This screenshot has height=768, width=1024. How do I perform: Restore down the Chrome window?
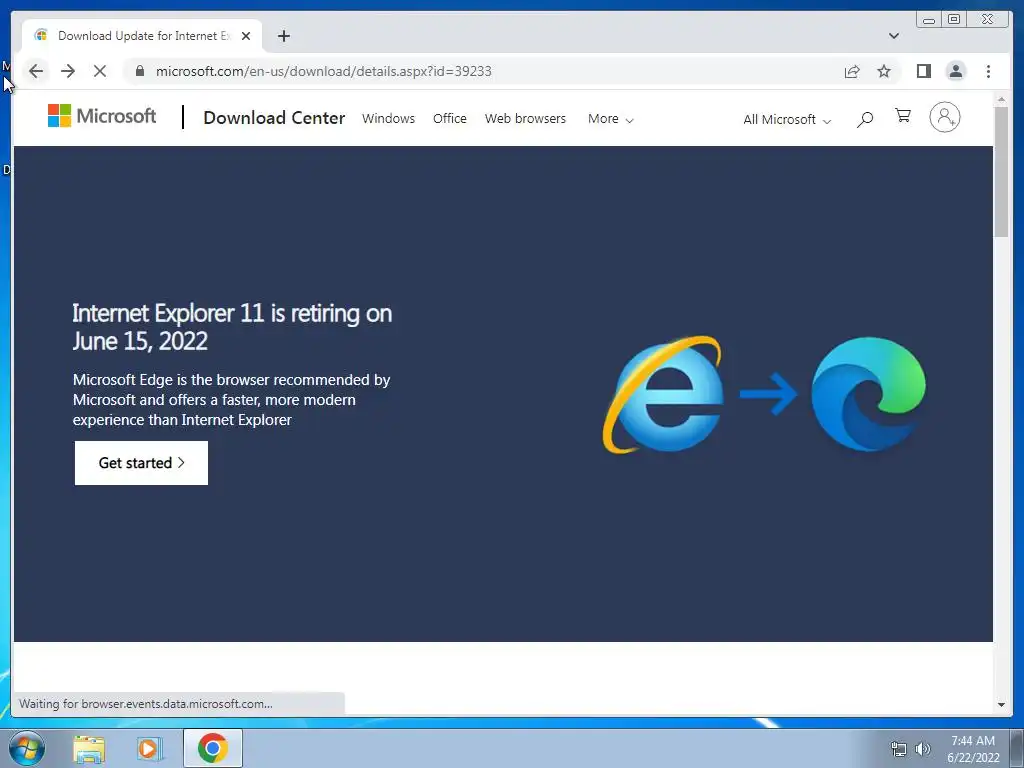(953, 20)
